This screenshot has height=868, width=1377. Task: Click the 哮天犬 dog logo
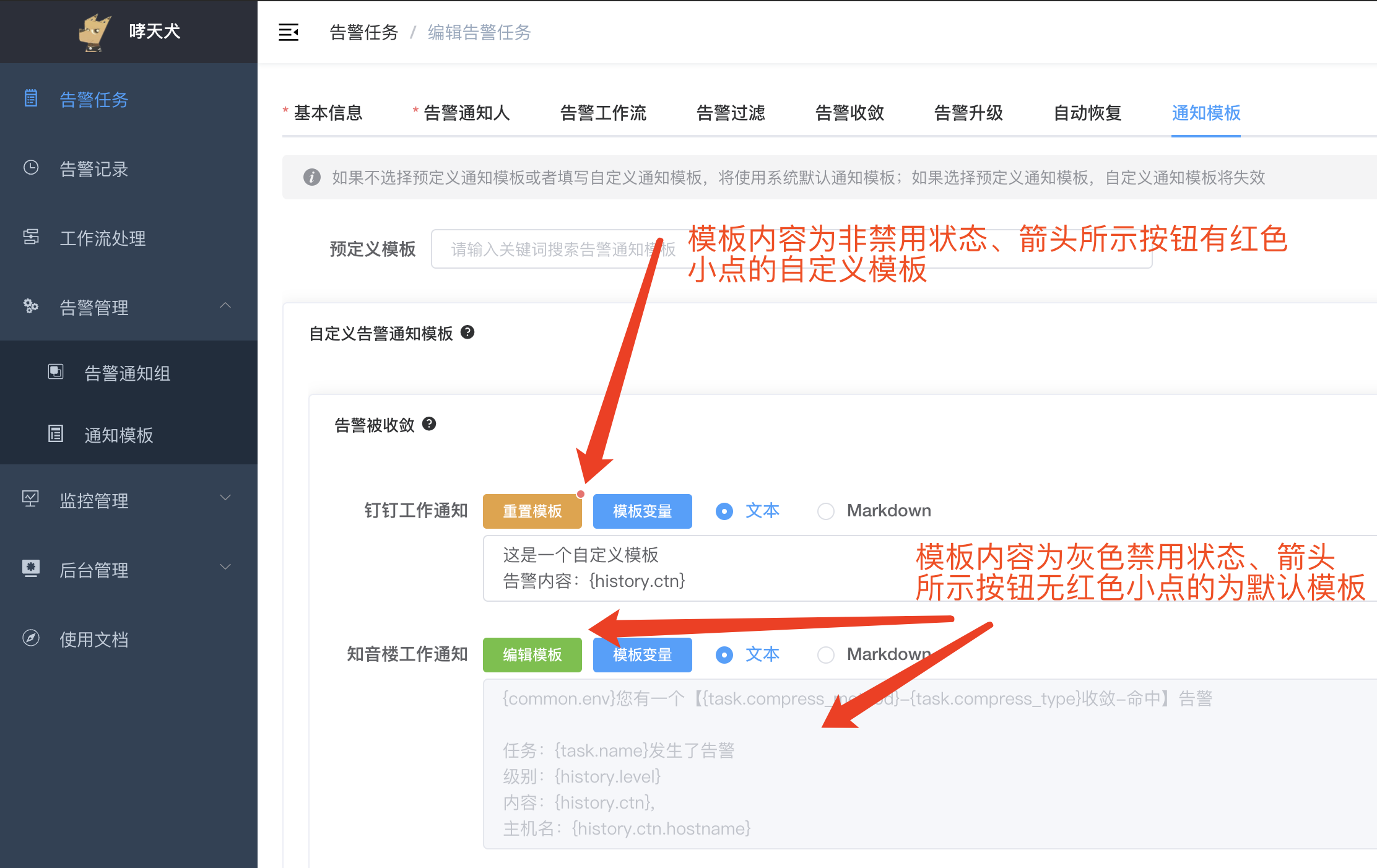coord(95,33)
